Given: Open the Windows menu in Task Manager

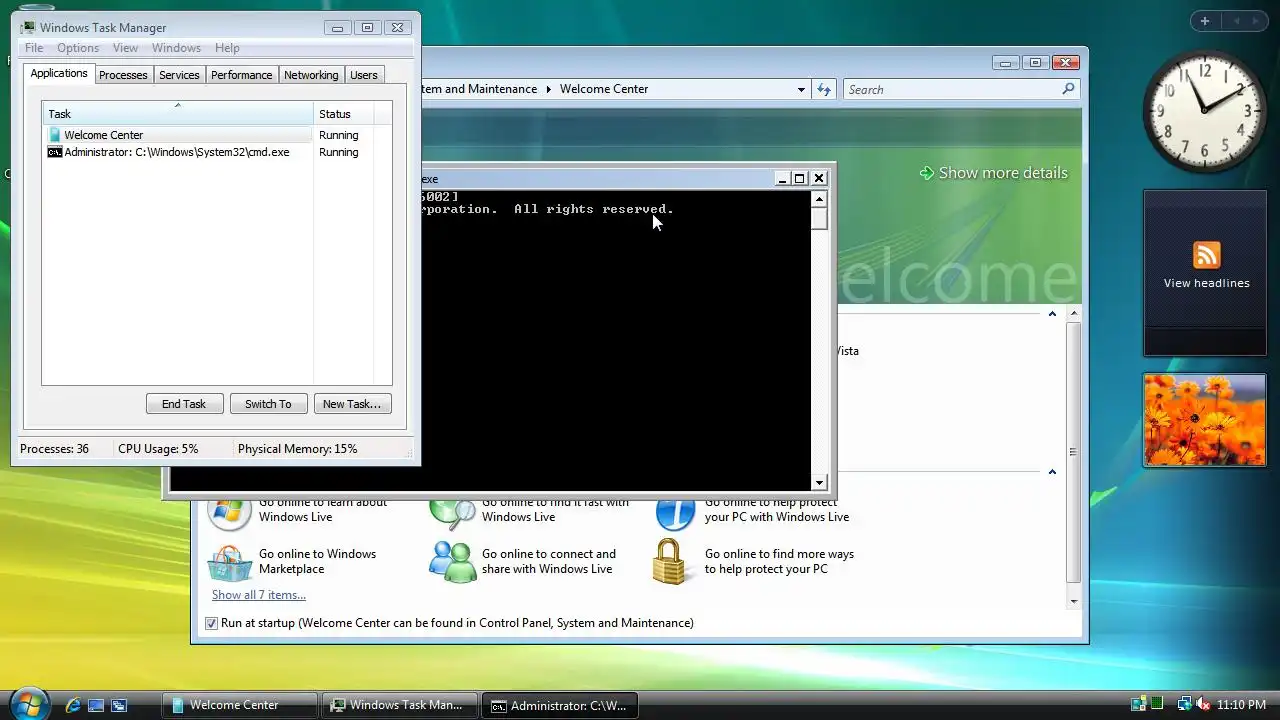Looking at the screenshot, I should coord(176,48).
